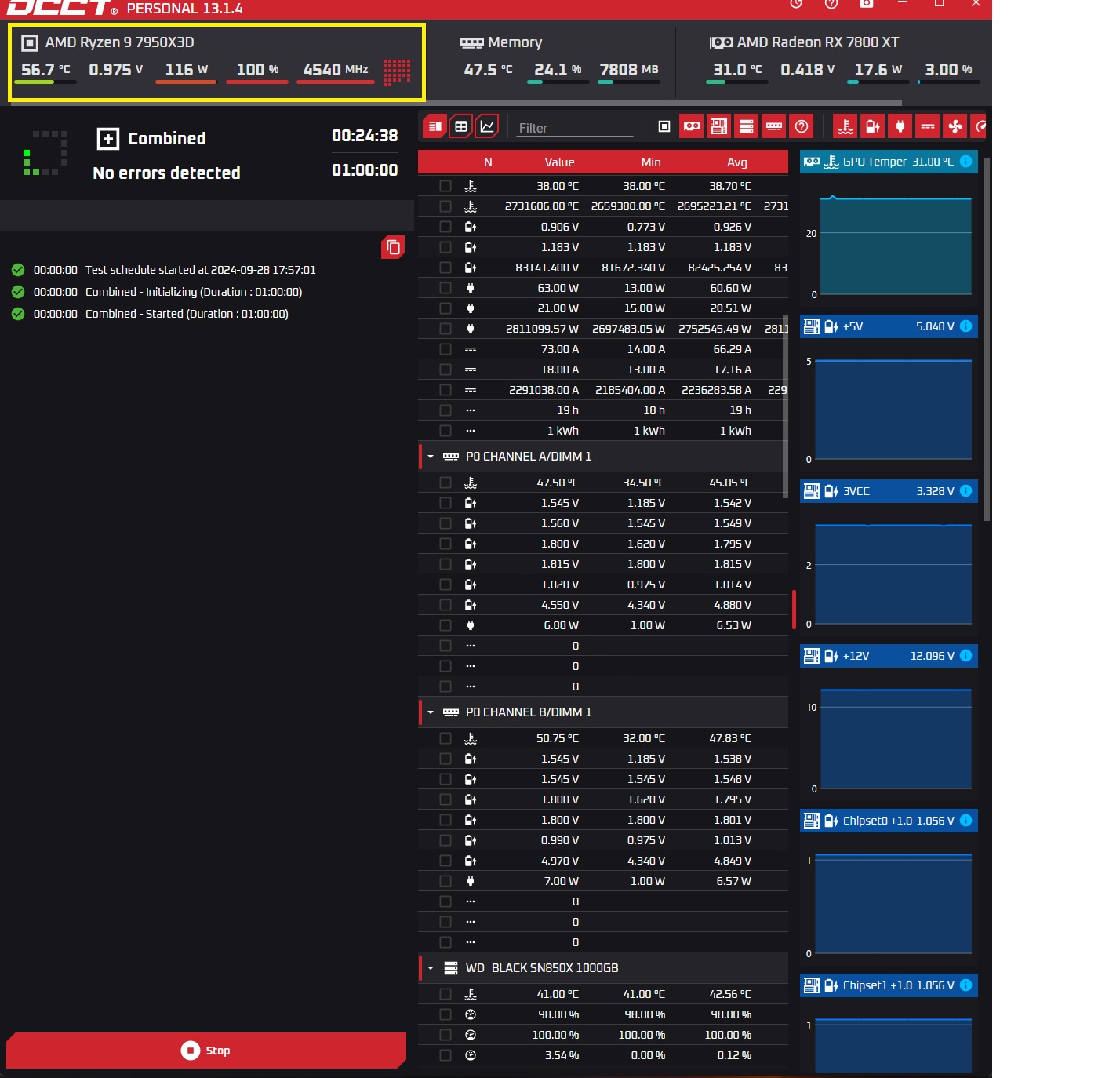Sort by the Value column header
Viewport: 1120px width, 1078px height.
tap(559, 162)
